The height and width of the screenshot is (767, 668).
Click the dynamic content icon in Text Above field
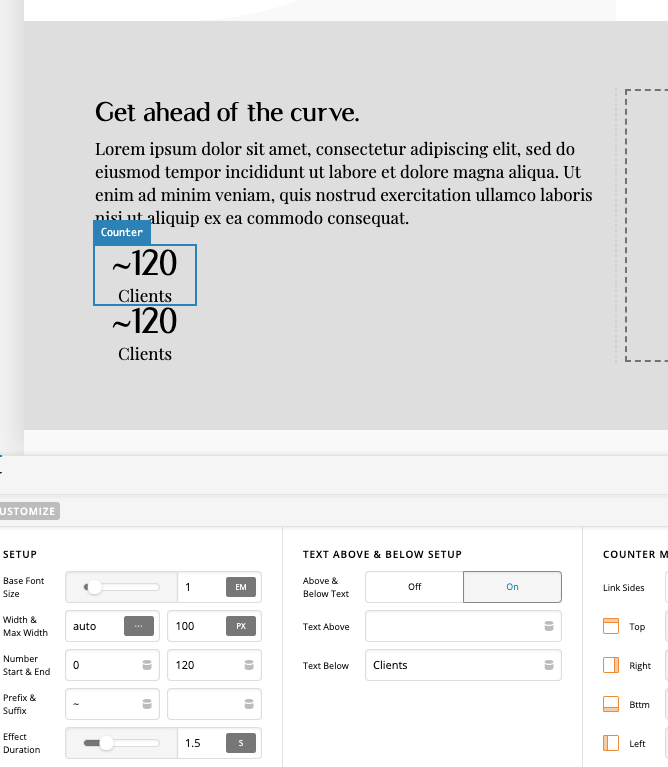click(x=548, y=627)
